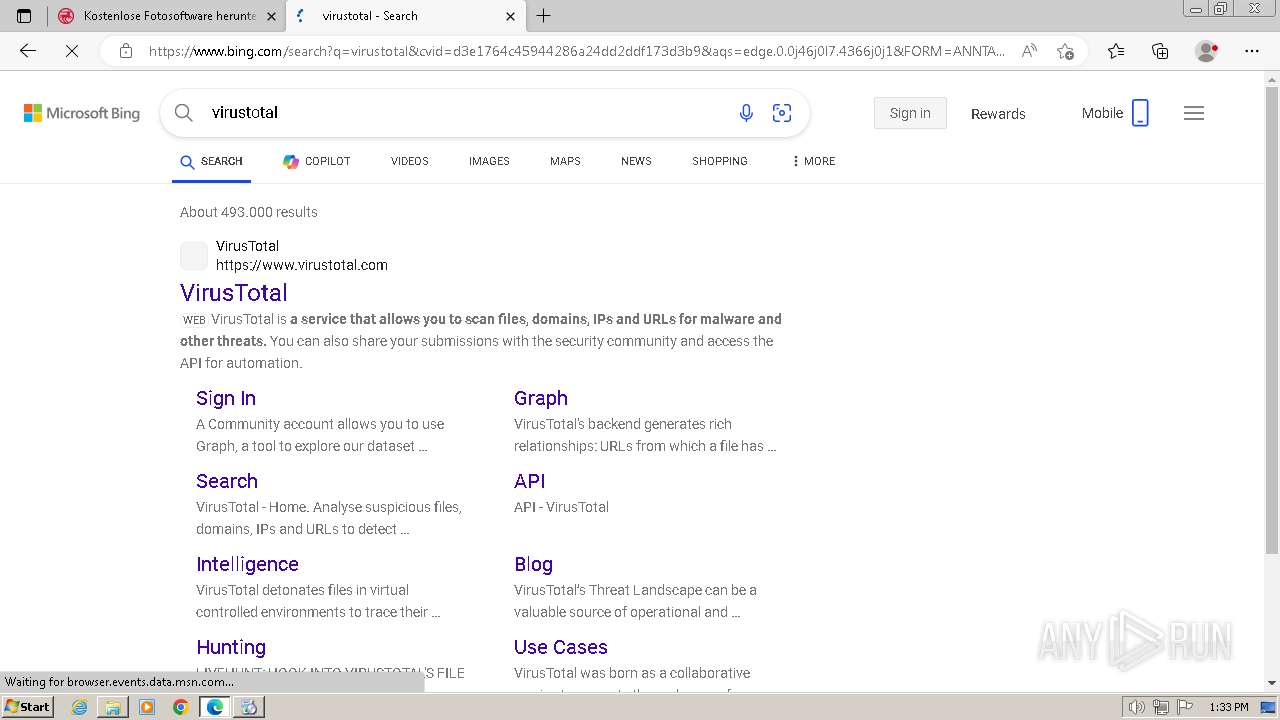The image size is (1280, 720).
Task: Open Collections in Edge toolbar
Action: pos(1160,51)
